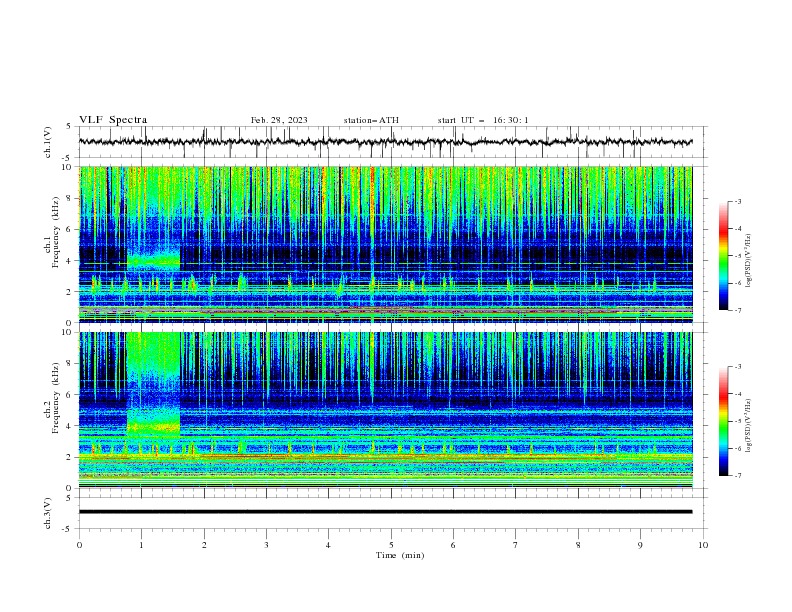The width and height of the screenshot is (792, 612).
Task: Click the "-5" tick on upper color bar
Action: pos(737,256)
